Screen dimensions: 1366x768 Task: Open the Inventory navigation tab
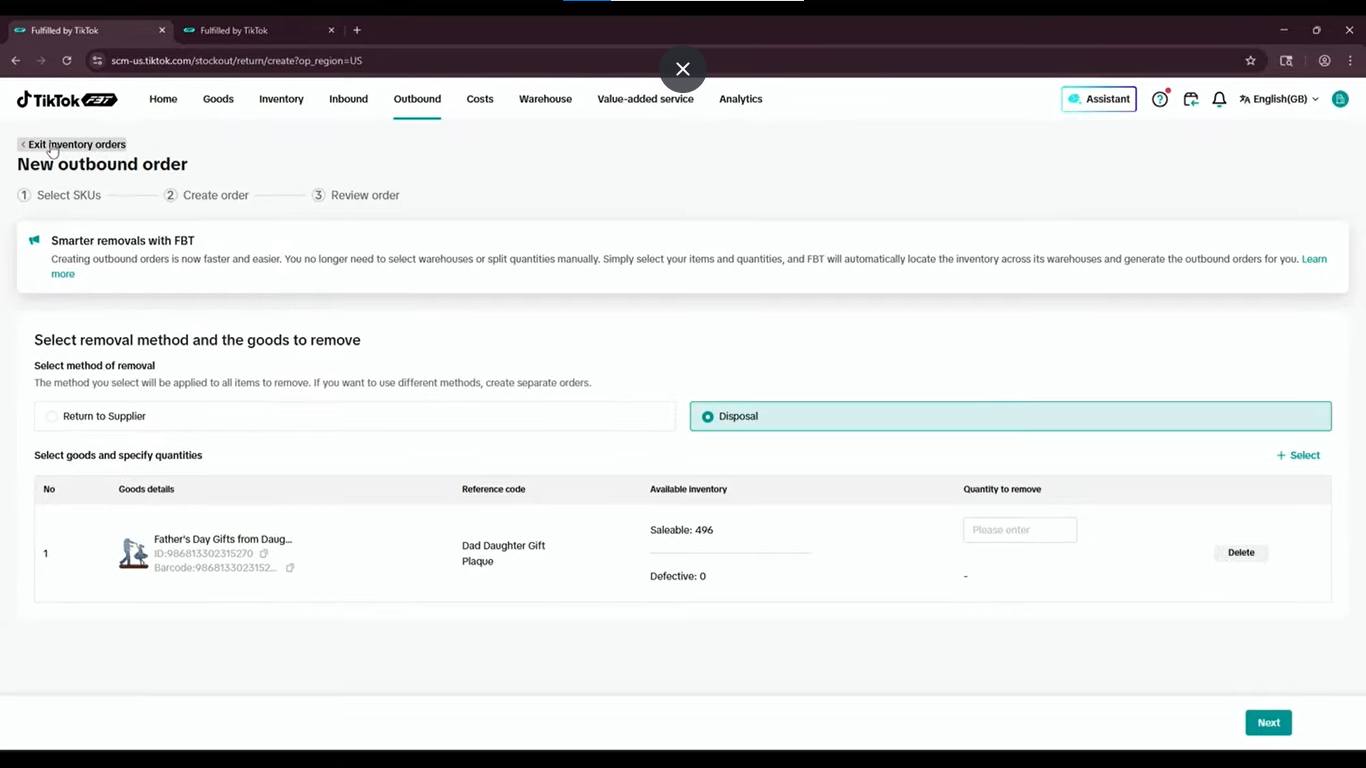[x=281, y=99]
